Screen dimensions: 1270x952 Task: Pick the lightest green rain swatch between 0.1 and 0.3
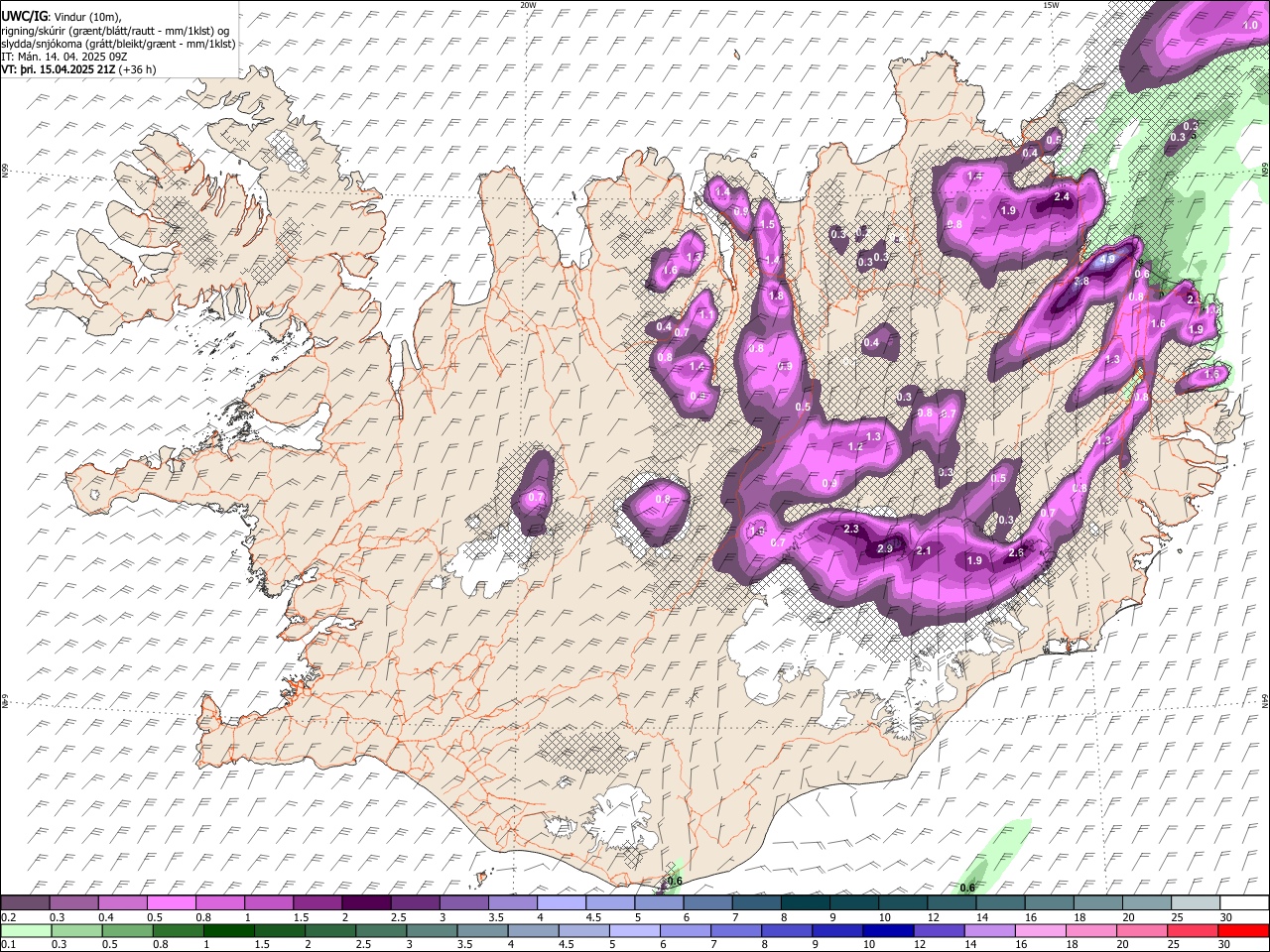pyautogui.click(x=26, y=931)
